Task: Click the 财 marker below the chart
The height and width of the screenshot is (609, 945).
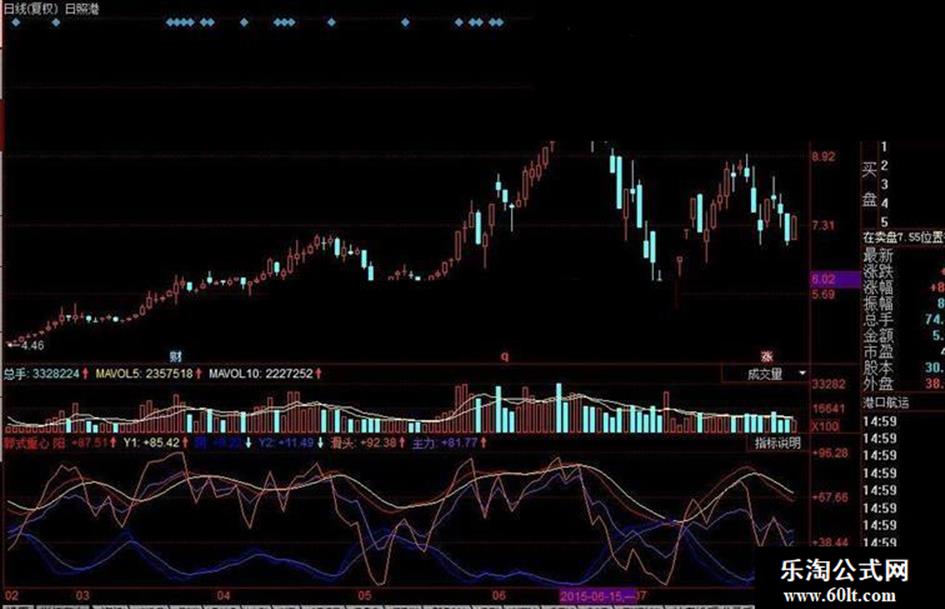Action: (x=176, y=357)
